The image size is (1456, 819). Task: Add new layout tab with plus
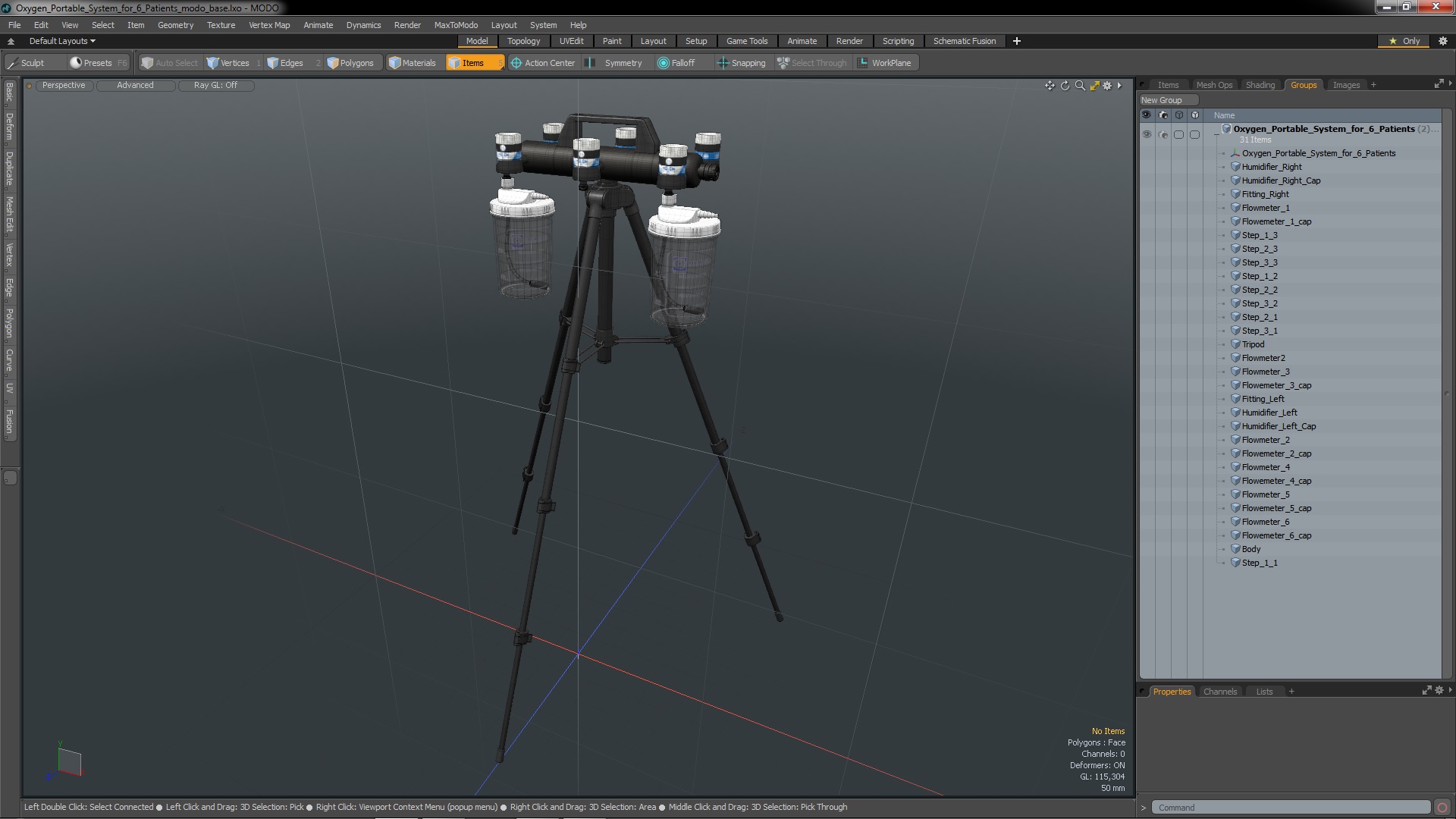pos(1017,41)
